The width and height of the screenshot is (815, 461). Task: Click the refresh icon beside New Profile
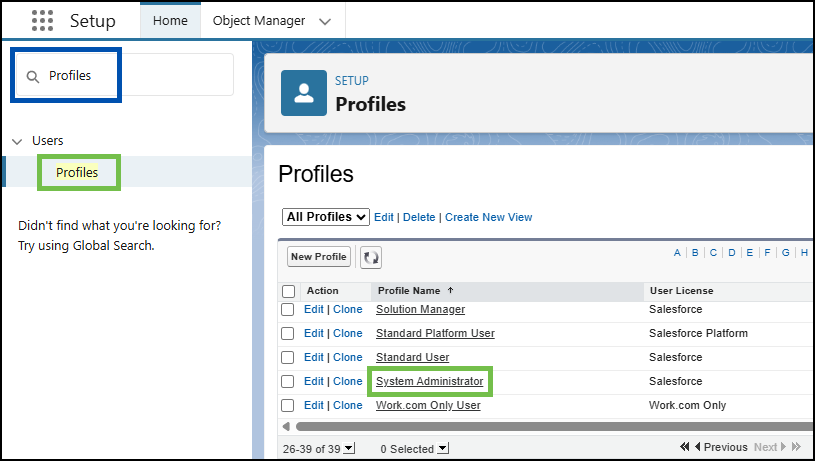371,257
